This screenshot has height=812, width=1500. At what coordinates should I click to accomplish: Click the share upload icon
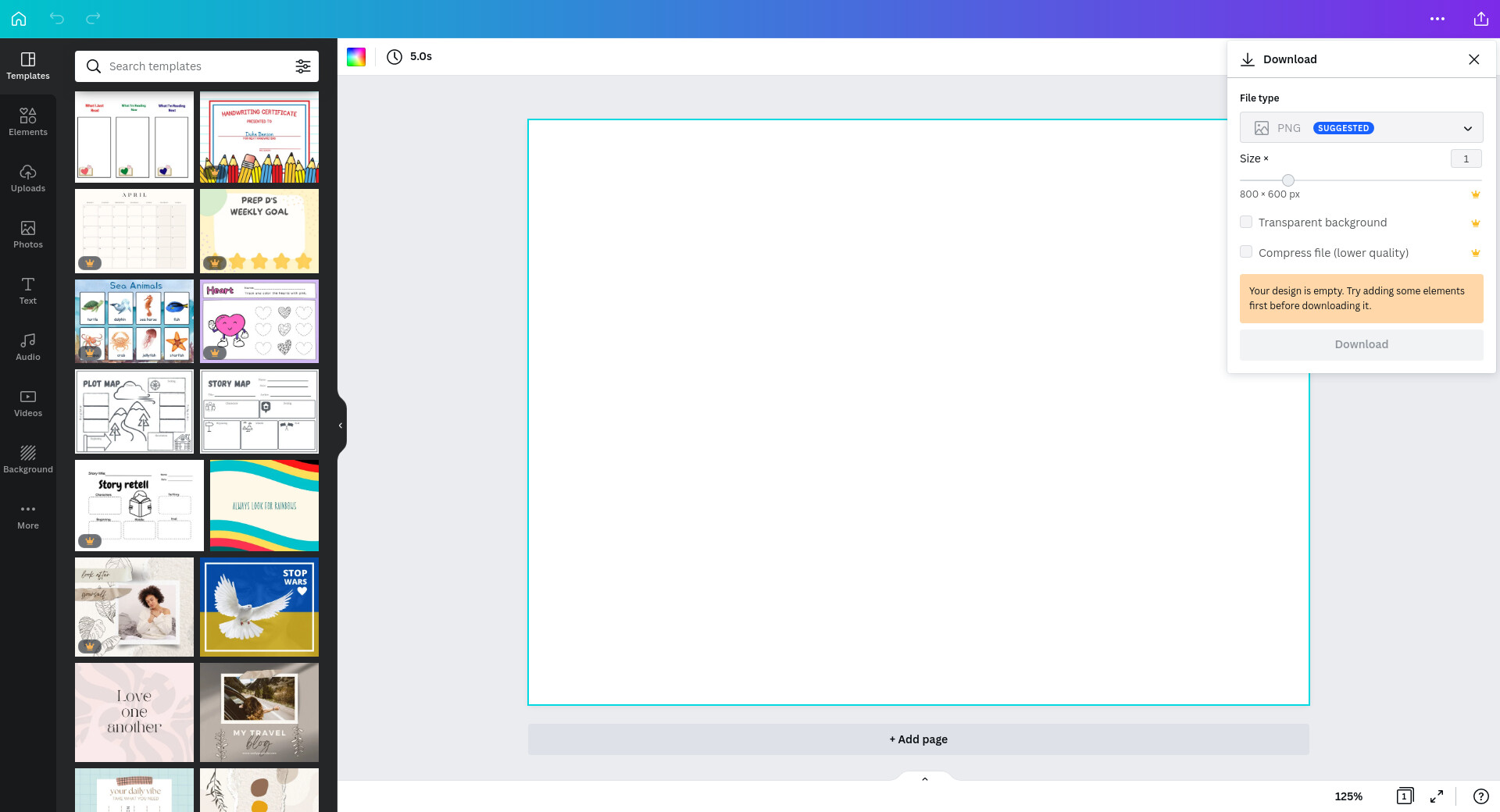pyautogui.click(x=1481, y=19)
